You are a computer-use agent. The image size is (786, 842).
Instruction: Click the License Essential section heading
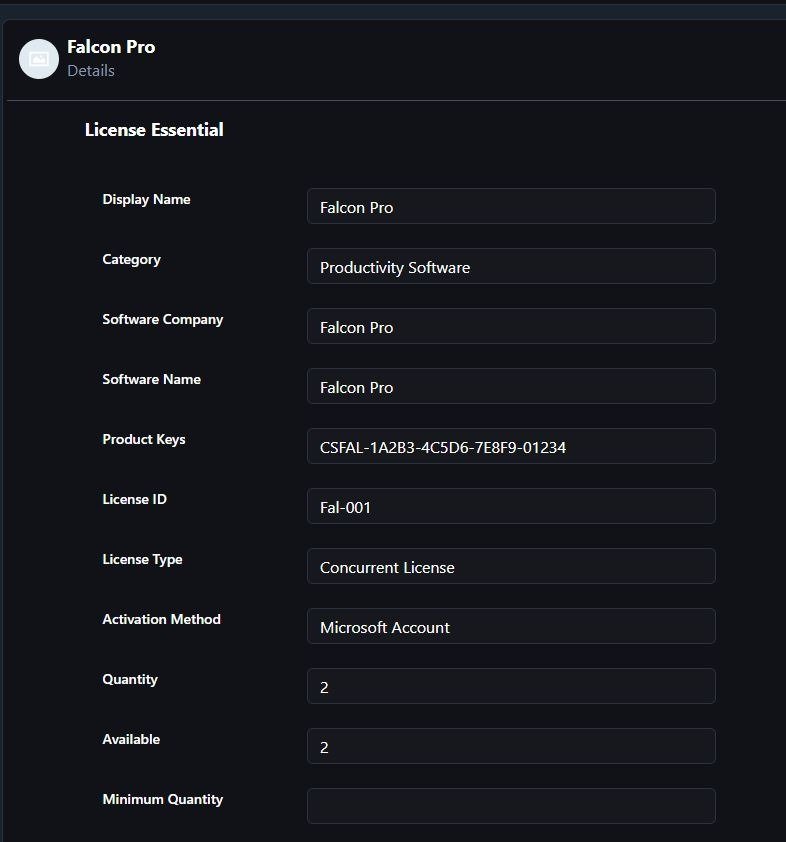point(154,130)
